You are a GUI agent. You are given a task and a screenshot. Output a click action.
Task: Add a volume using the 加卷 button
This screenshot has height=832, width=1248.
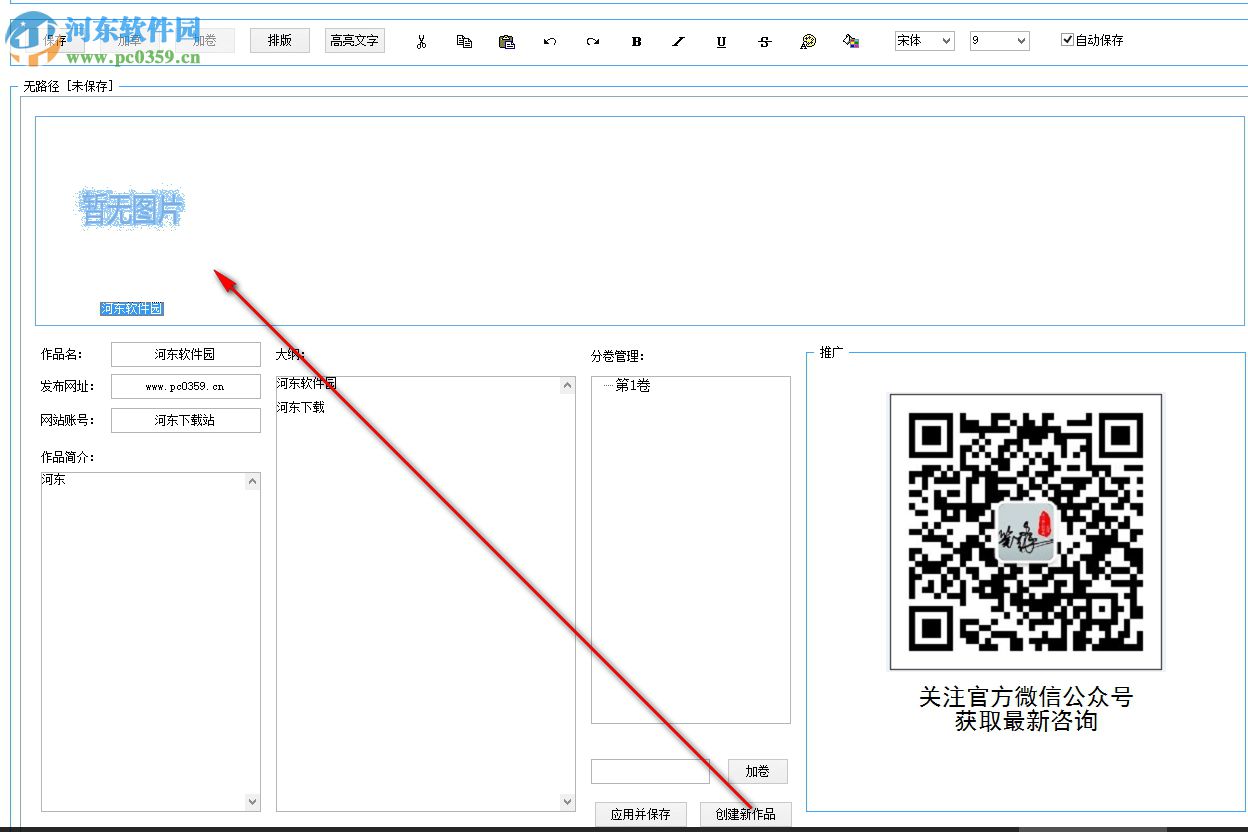[757, 771]
